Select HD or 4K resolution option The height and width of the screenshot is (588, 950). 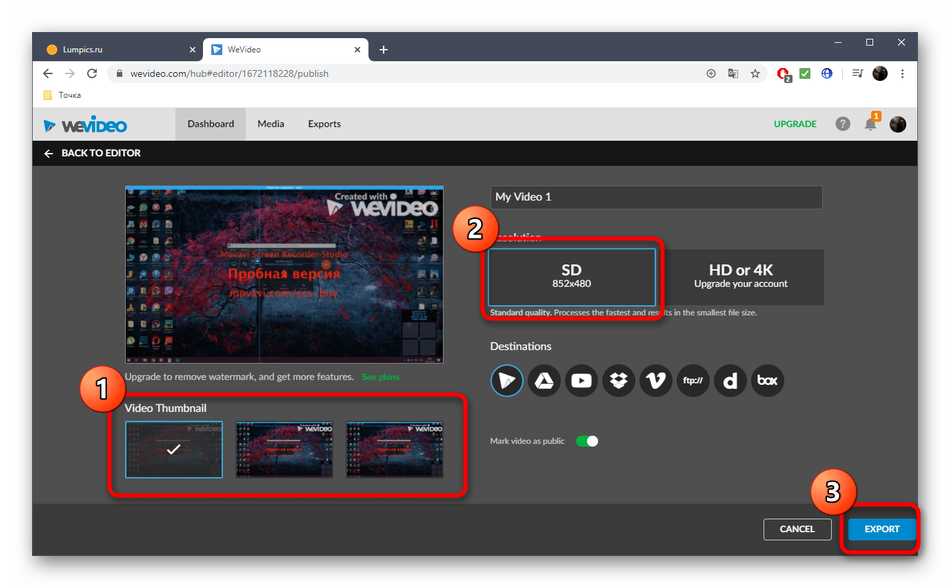point(740,276)
